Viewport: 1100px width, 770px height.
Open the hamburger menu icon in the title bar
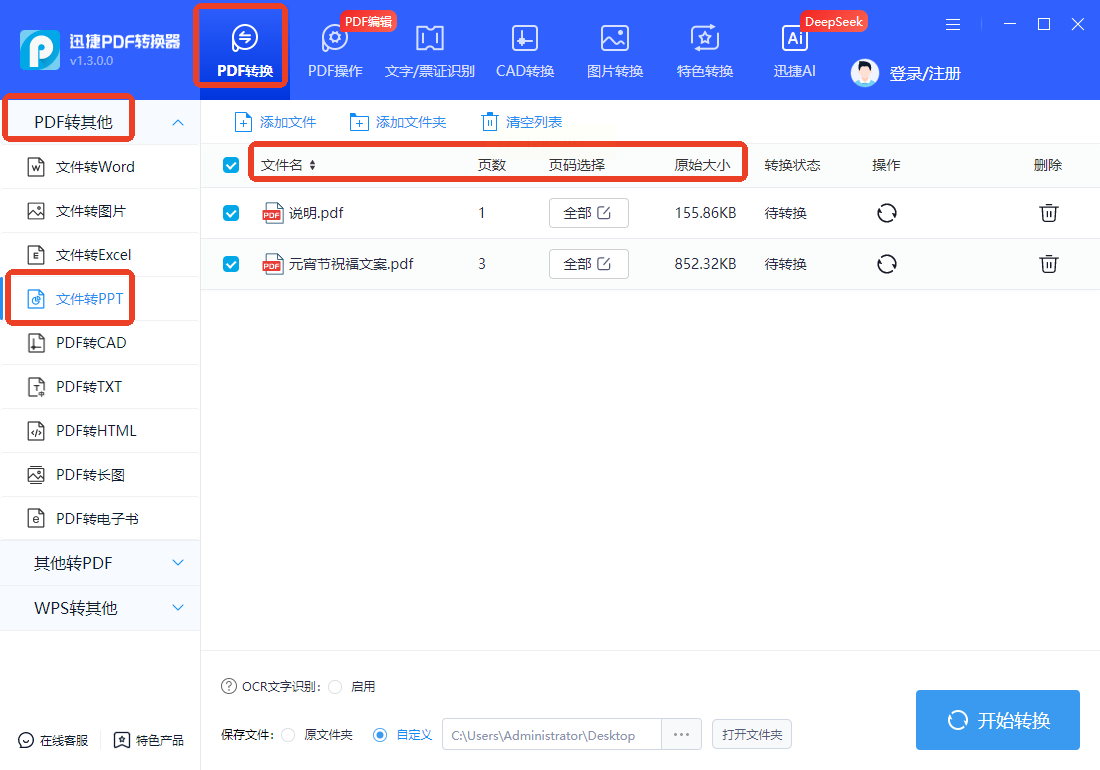click(953, 25)
